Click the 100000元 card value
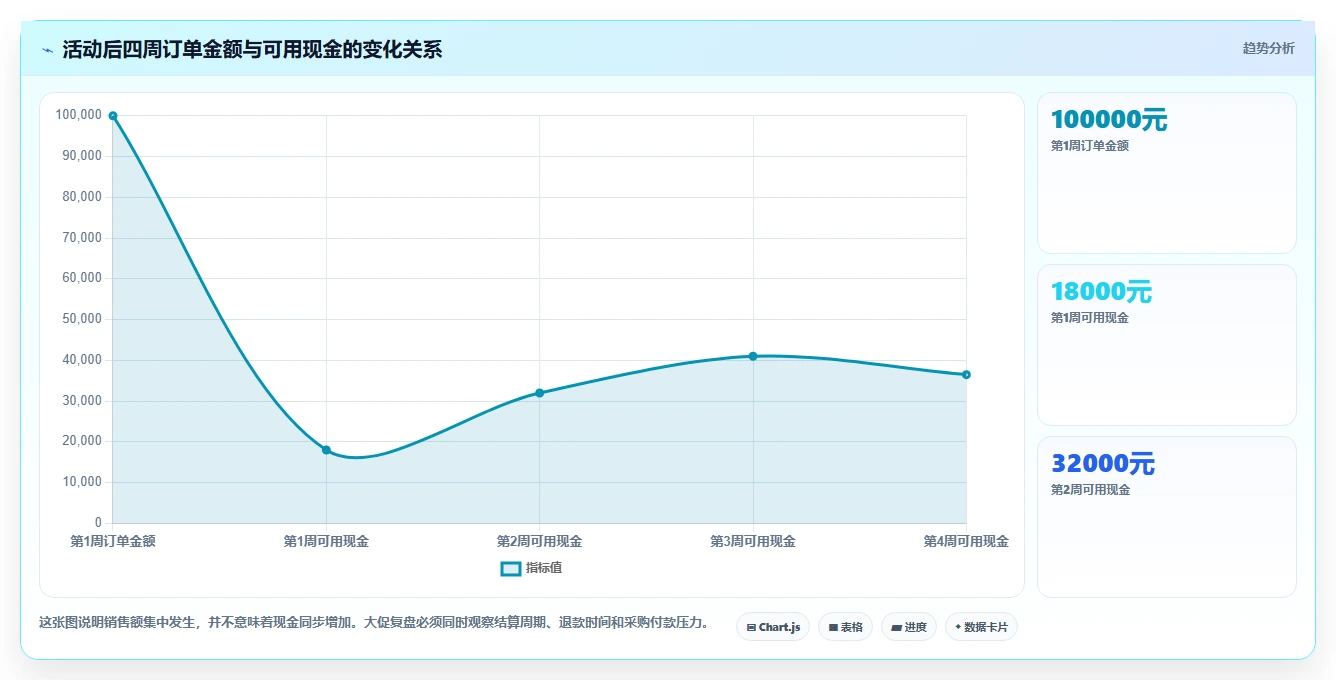1336x680 pixels. tap(1109, 120)
